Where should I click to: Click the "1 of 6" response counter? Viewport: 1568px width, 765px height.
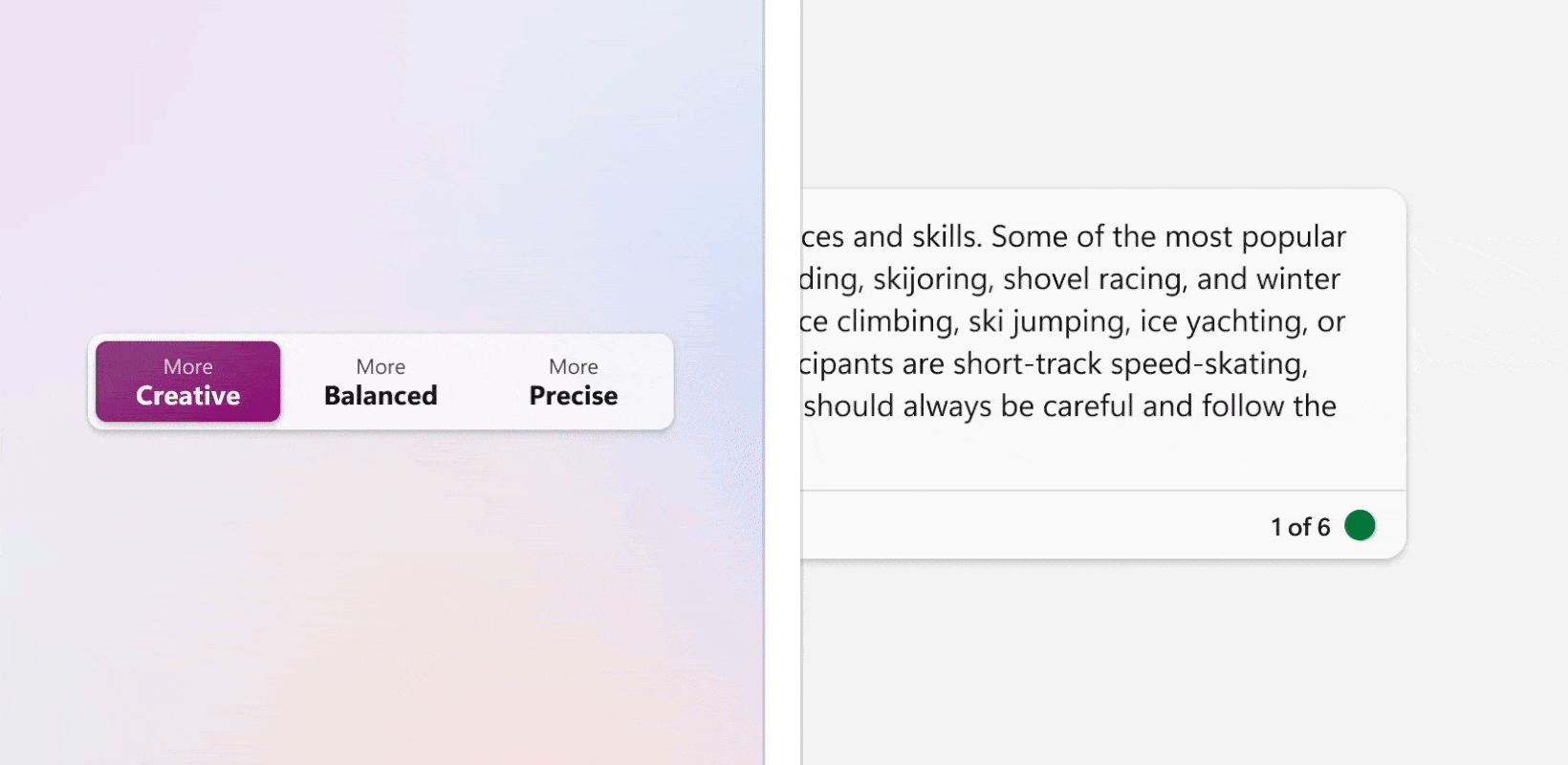point(1299,527)
